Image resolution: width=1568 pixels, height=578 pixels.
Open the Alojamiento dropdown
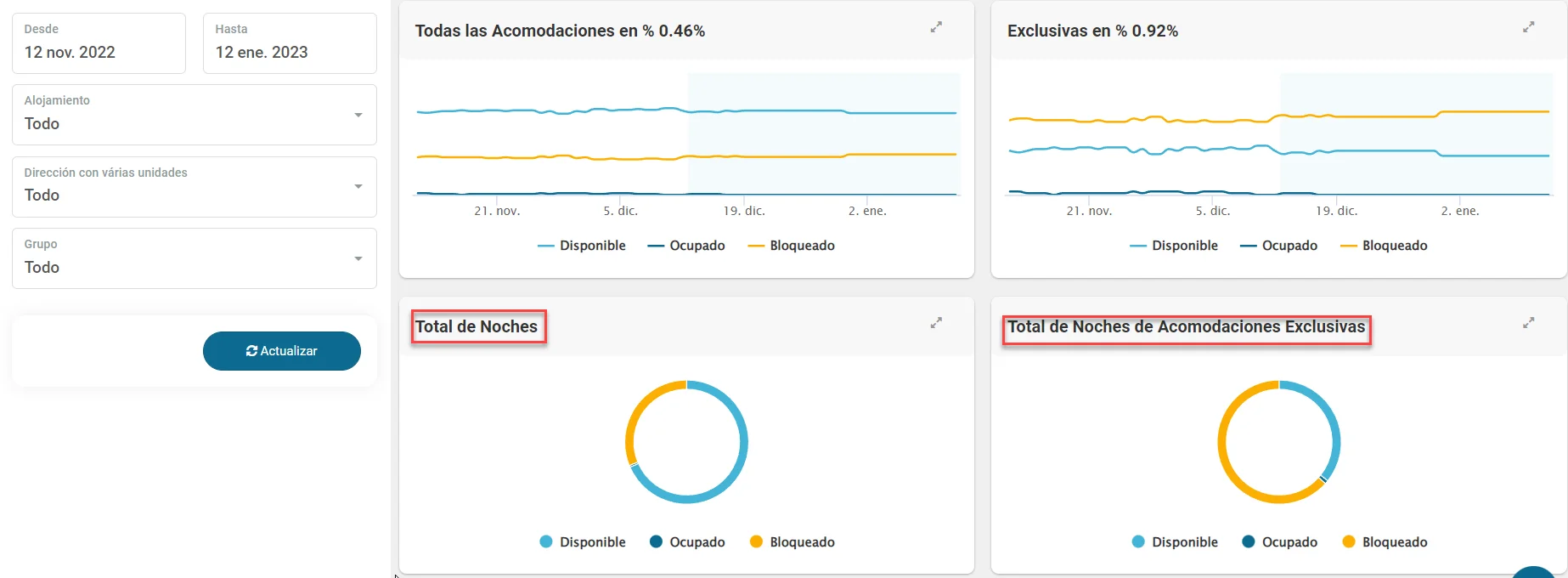(x=195, y=115)
